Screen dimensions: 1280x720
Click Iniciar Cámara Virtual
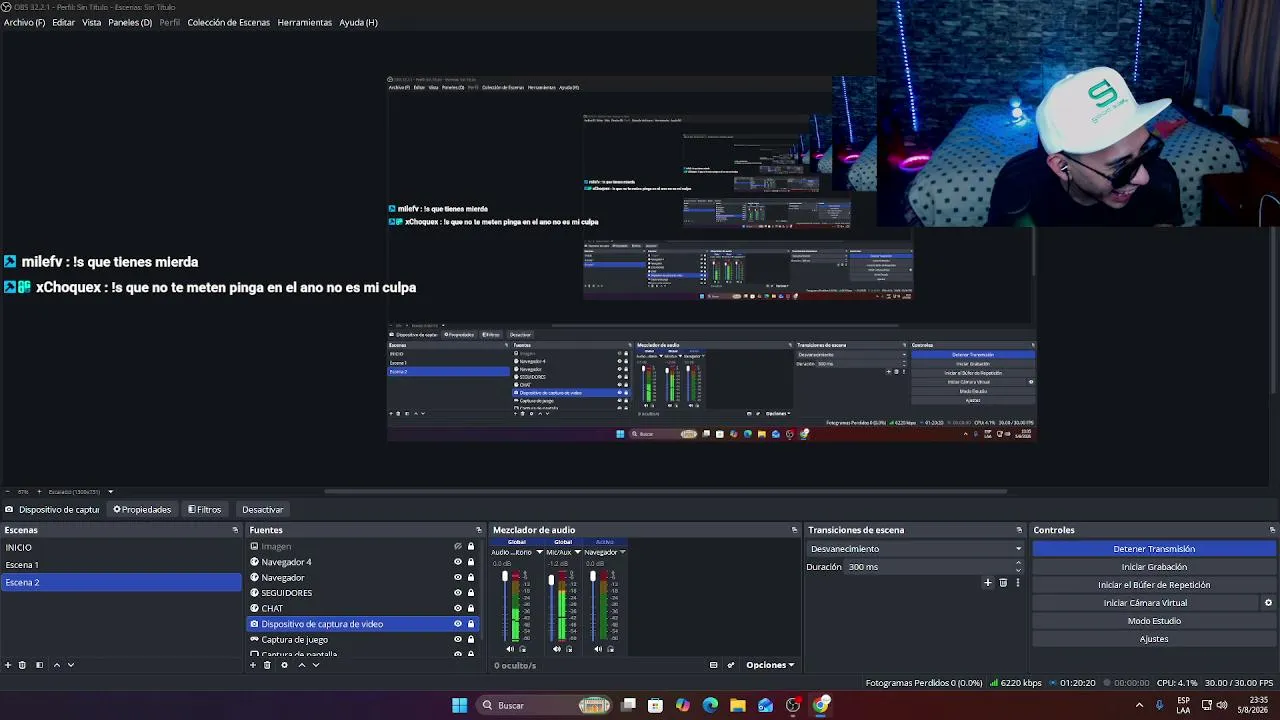pos(1145,603)
